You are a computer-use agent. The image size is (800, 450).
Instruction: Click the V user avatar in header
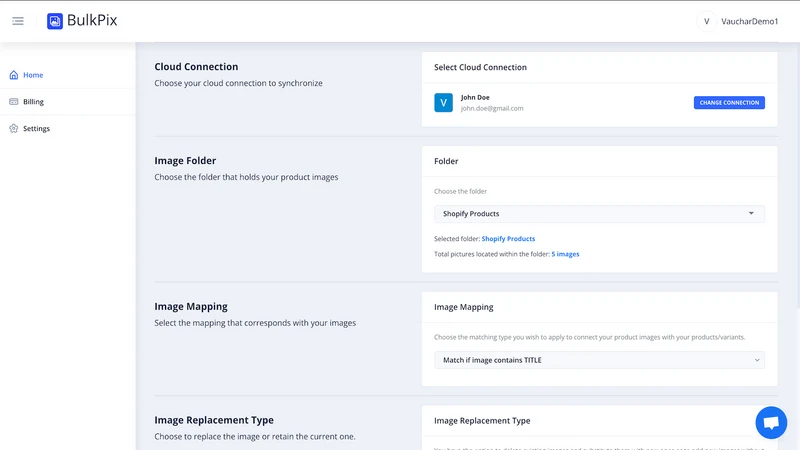707,21
